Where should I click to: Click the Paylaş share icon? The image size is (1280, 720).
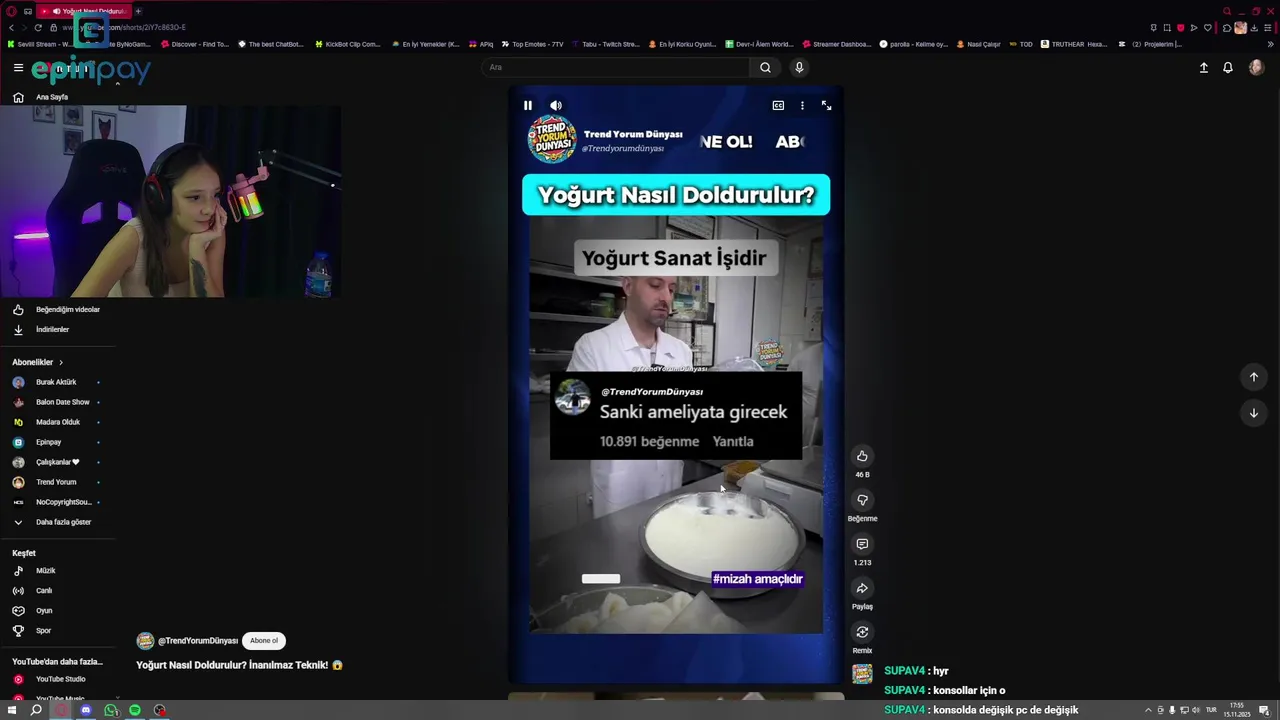coord(862,588)
